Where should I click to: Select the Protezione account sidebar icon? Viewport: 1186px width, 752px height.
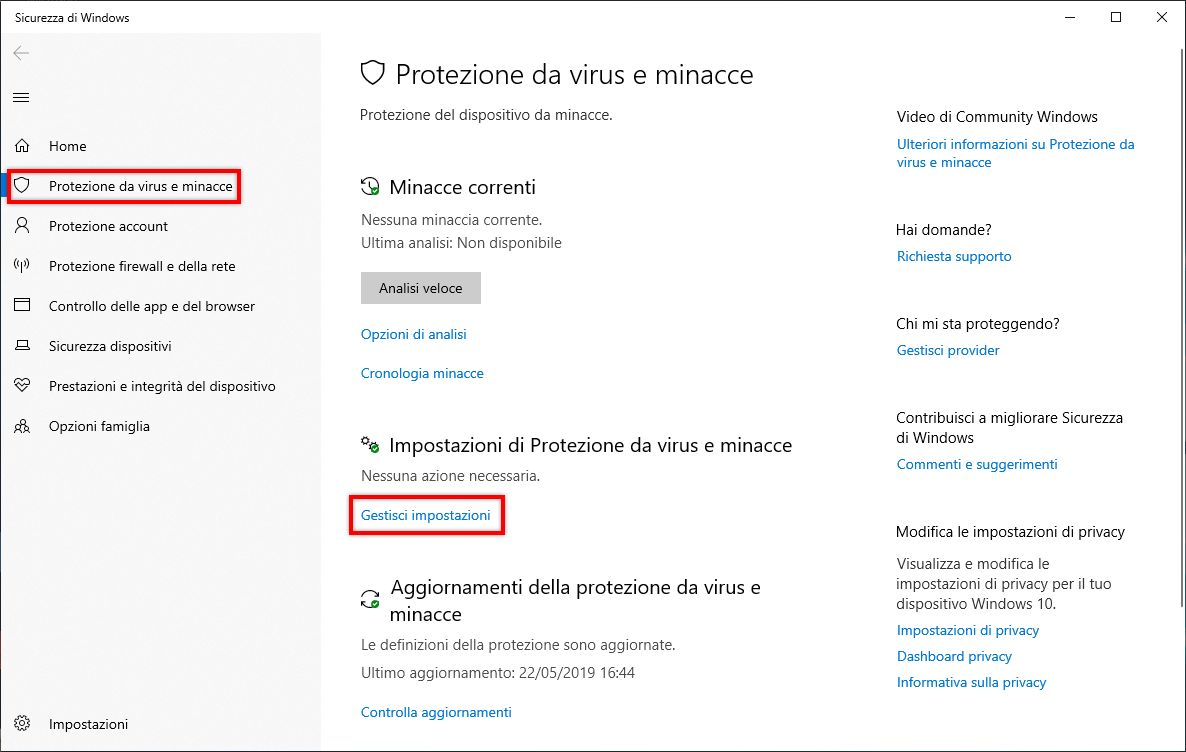point(22,226)
